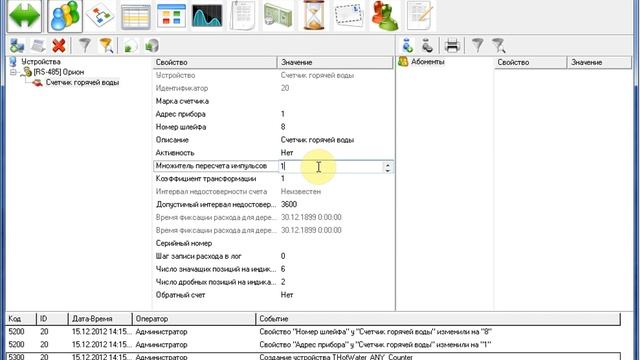Open the envelope mail icon
Screen dimensions: 640x360
click(x=349, y=16)
